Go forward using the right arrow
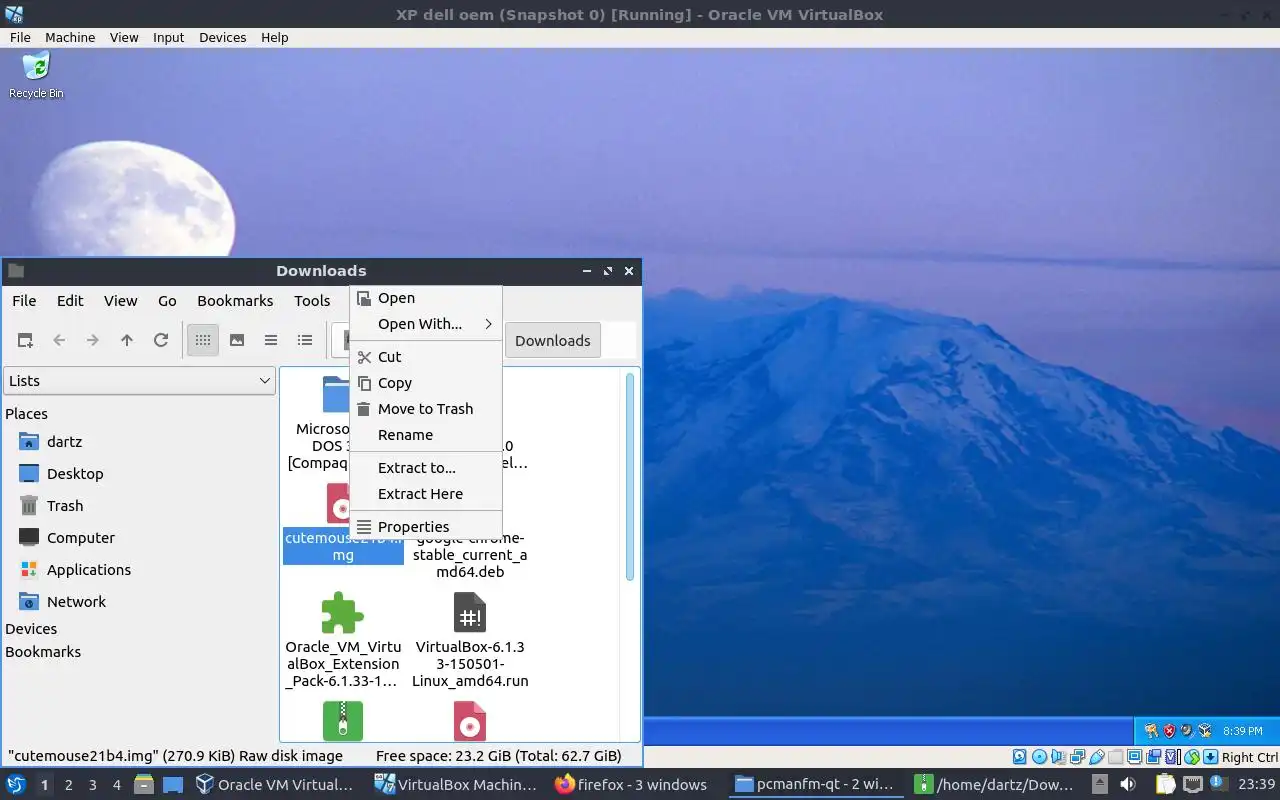The height and width of the screenshot is (800, 1280). tap(93, 340)
